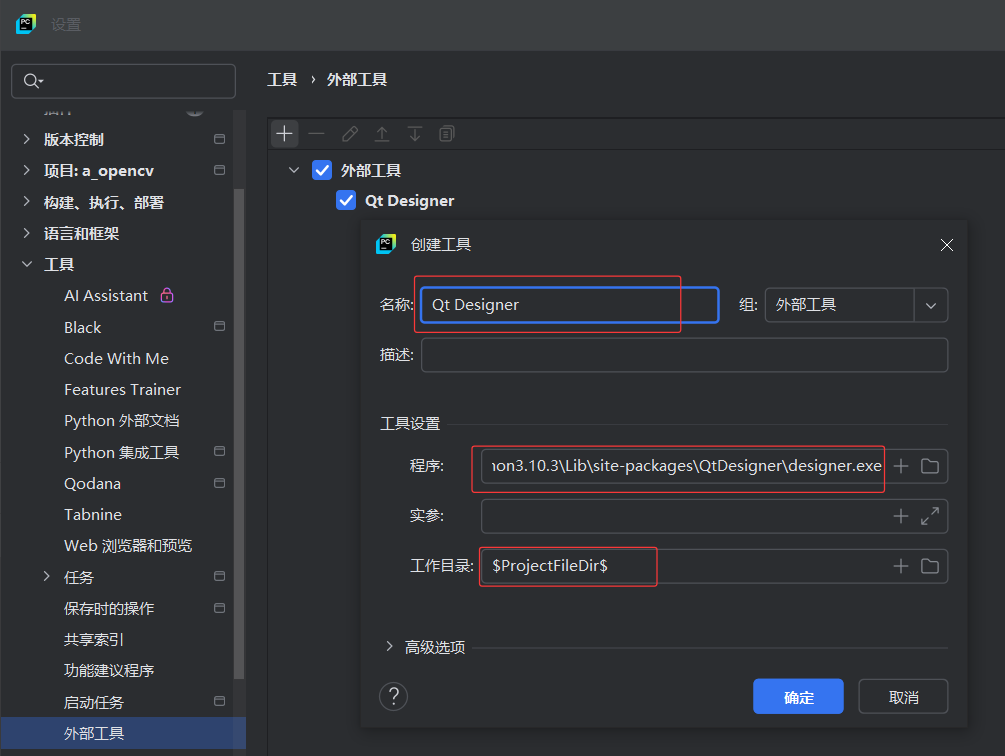Click the Edit pencil icon in toolbar
1005x756 pixels.
click(350, 134)
